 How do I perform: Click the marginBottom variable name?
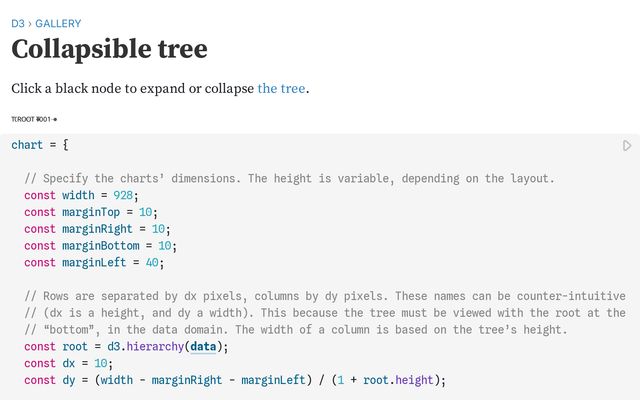click(x=101, y=246)
